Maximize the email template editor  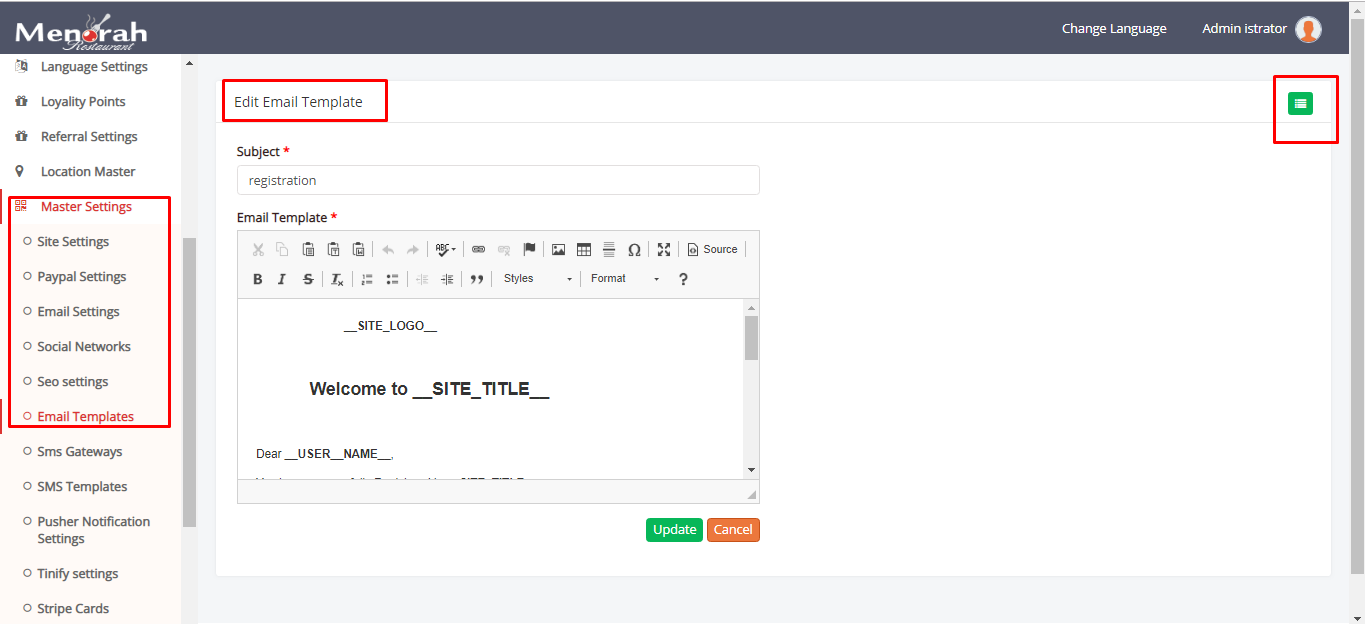tap(664, 249)
